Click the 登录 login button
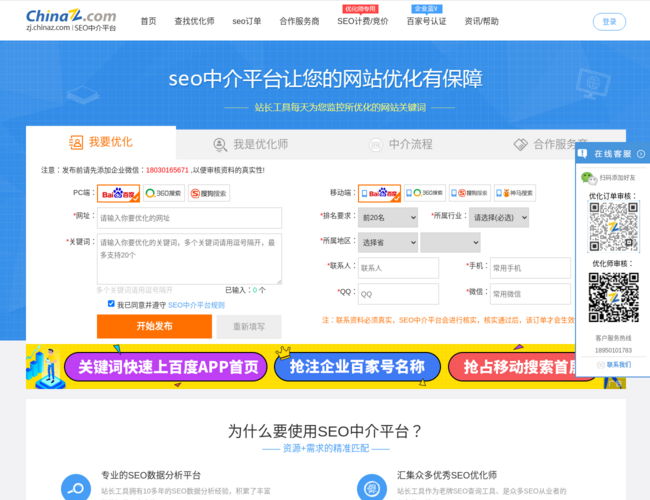Viewport: 650px width, 500px height. (609, 22)
